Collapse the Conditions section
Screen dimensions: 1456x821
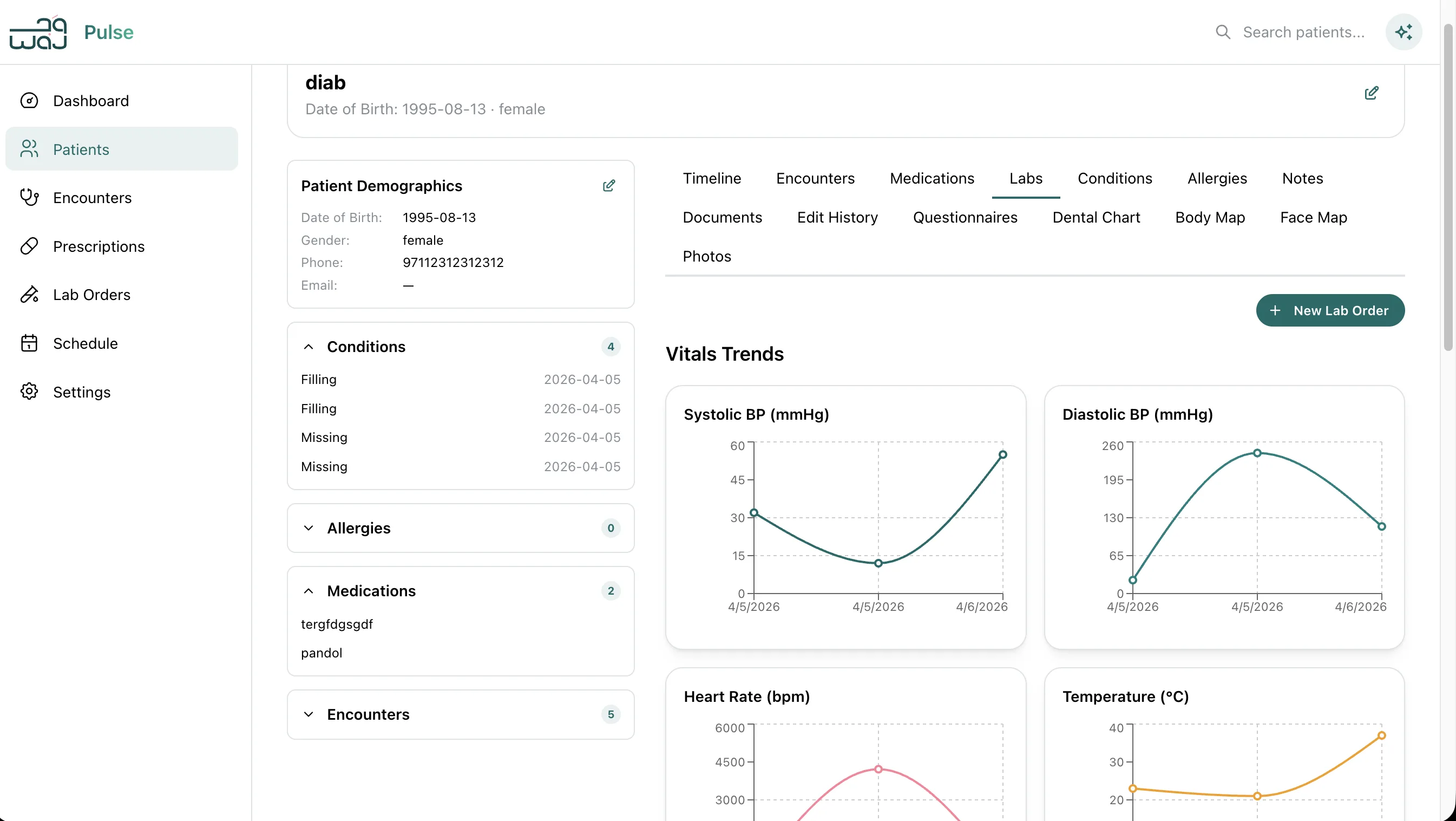coord(308,347)
